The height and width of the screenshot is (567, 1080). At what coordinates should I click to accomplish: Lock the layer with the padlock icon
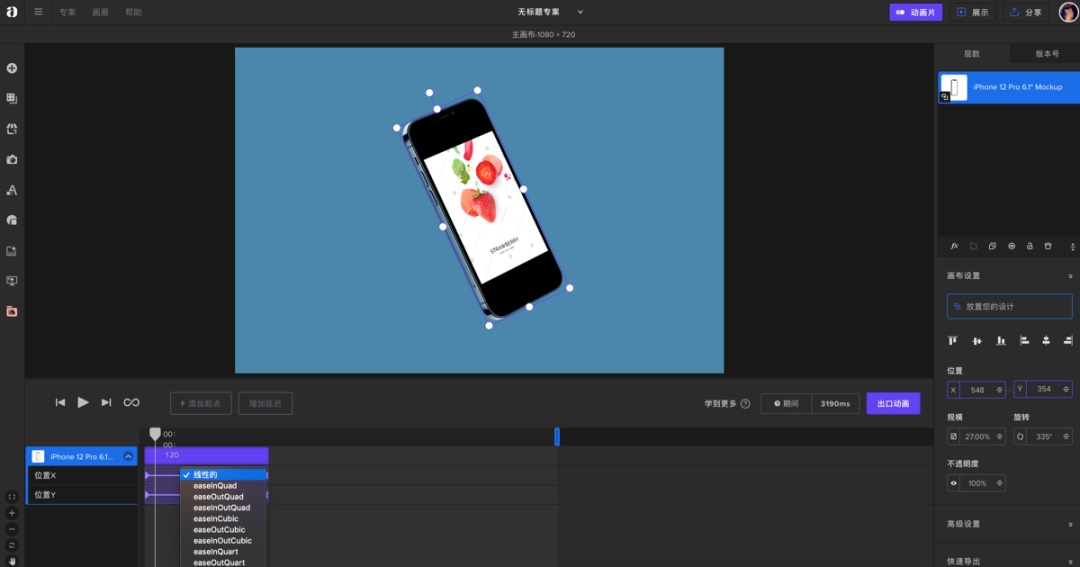(1030, 246)
